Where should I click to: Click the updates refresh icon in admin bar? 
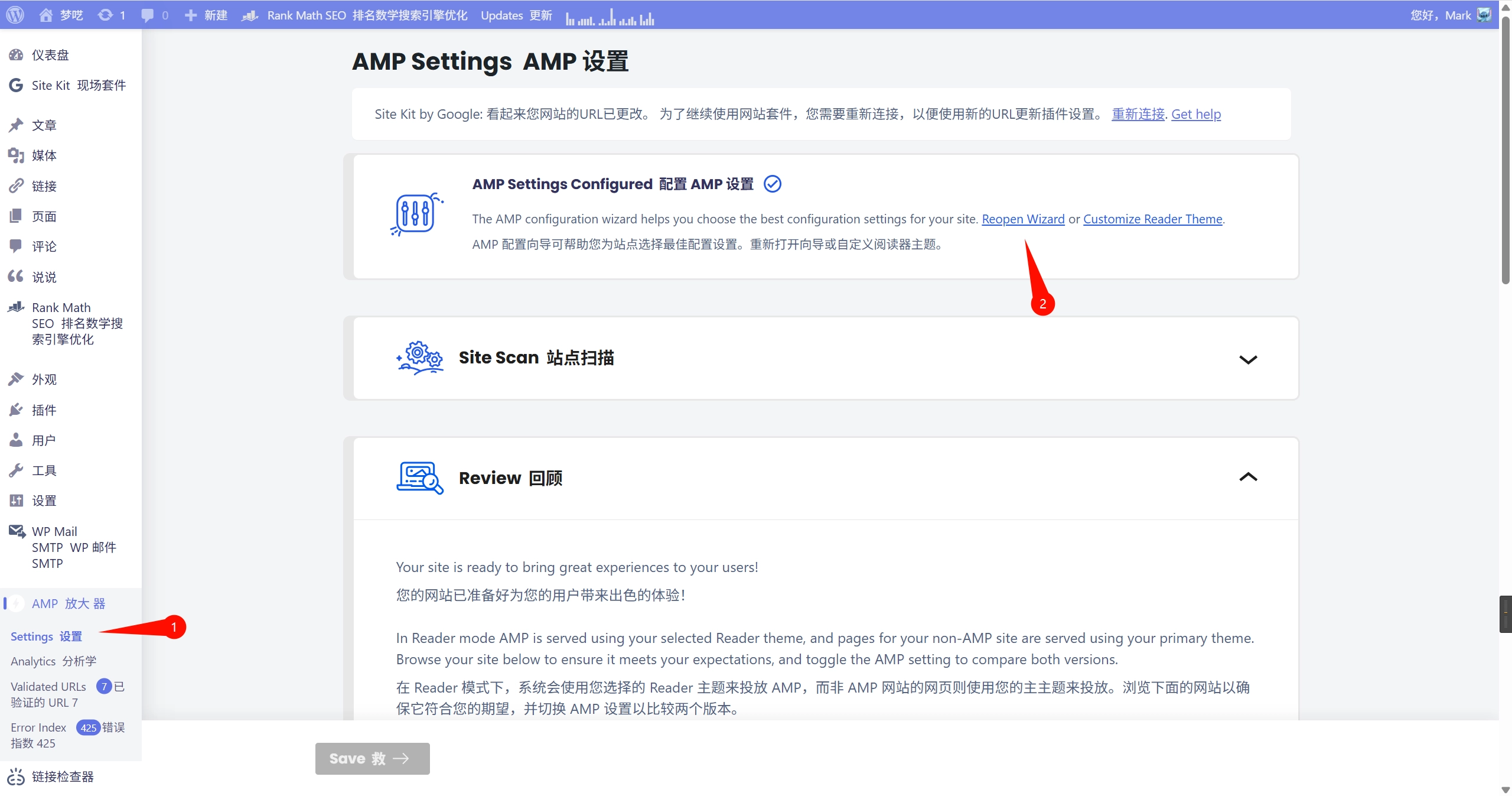pyautogui.click(x=105, y=15)
